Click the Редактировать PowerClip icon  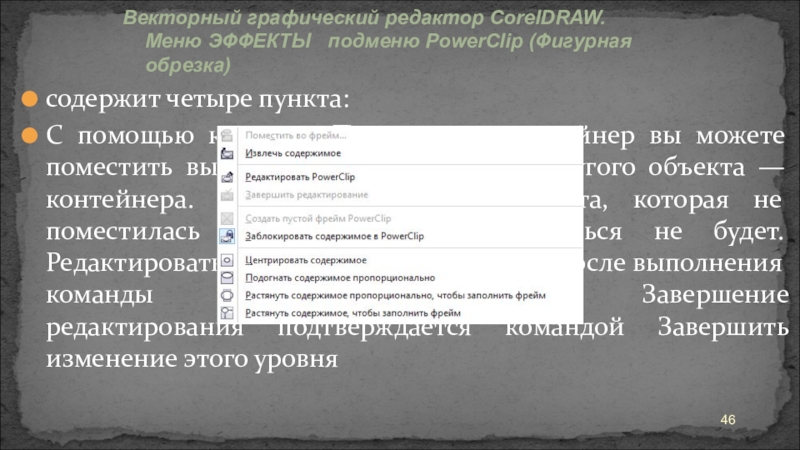click(x=227, y=177)
